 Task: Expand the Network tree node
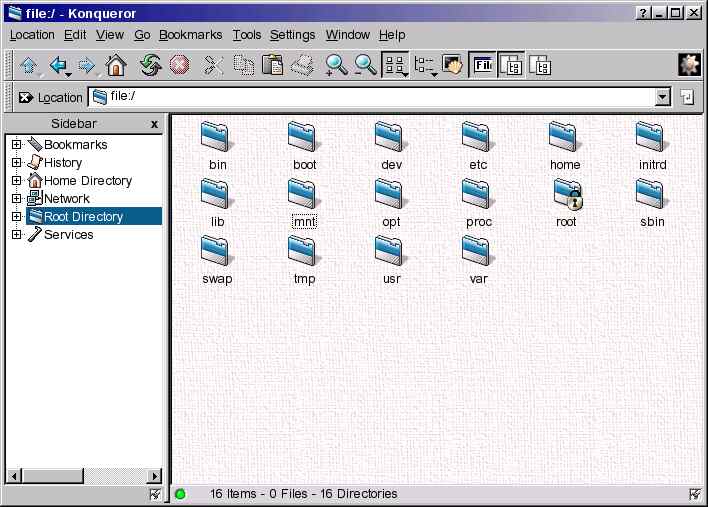tap(16, 199)
